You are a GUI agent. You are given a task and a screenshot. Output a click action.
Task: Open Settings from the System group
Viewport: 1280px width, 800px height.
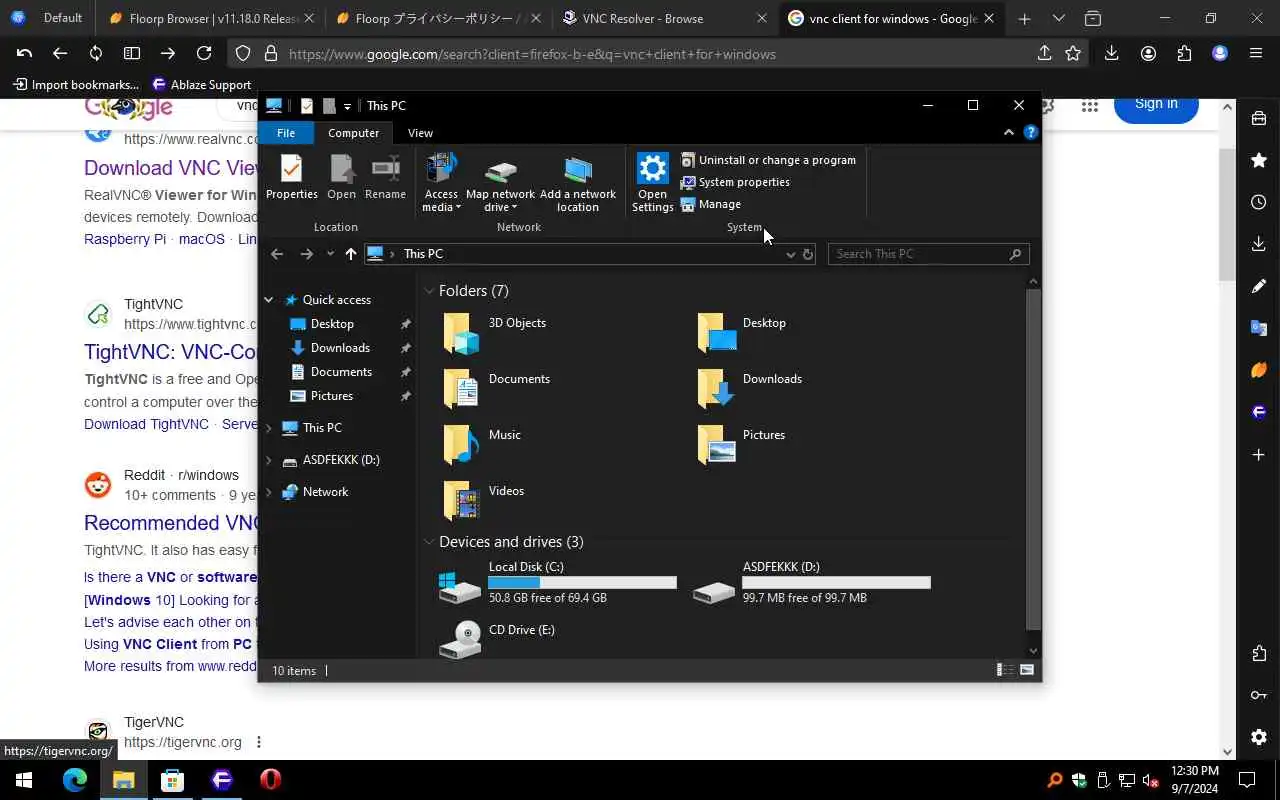652,183
